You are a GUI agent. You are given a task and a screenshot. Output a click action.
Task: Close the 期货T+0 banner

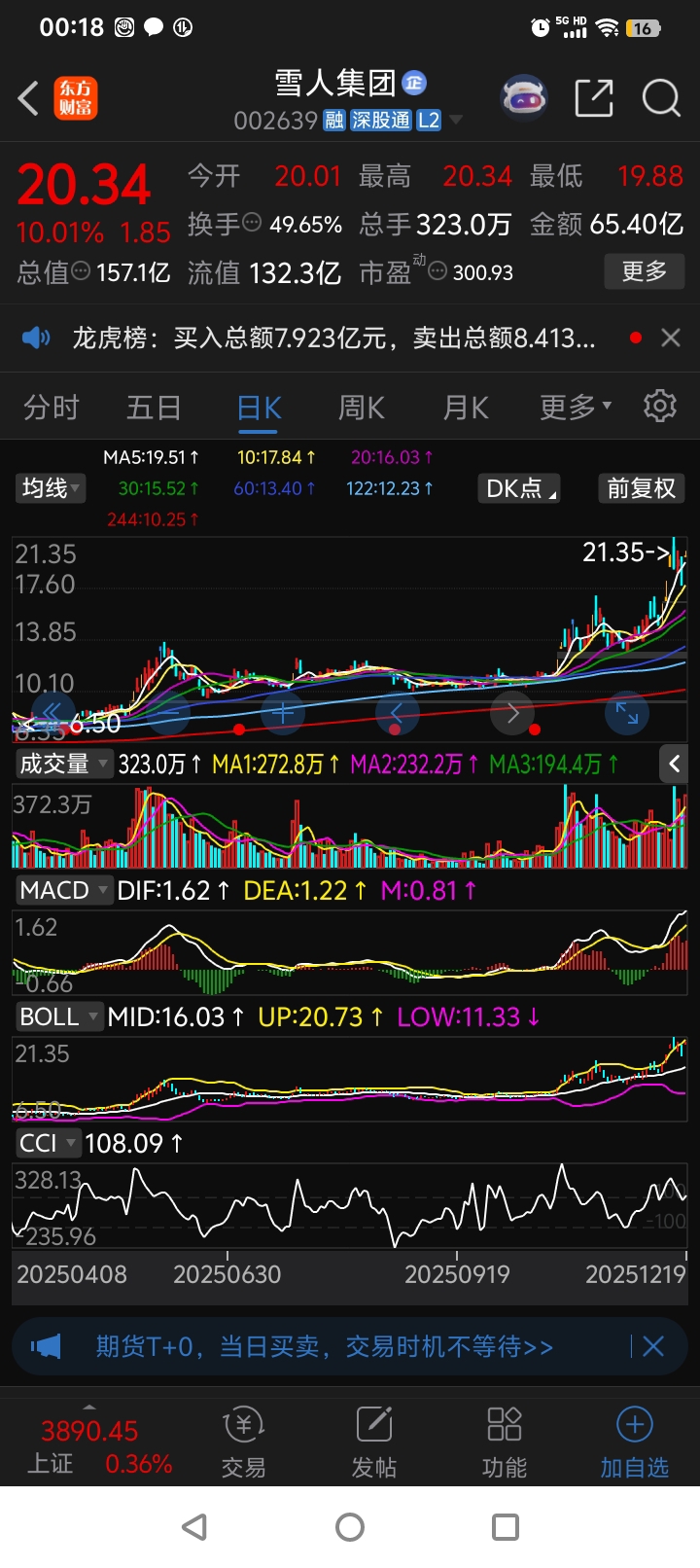tap(653, 1346)
